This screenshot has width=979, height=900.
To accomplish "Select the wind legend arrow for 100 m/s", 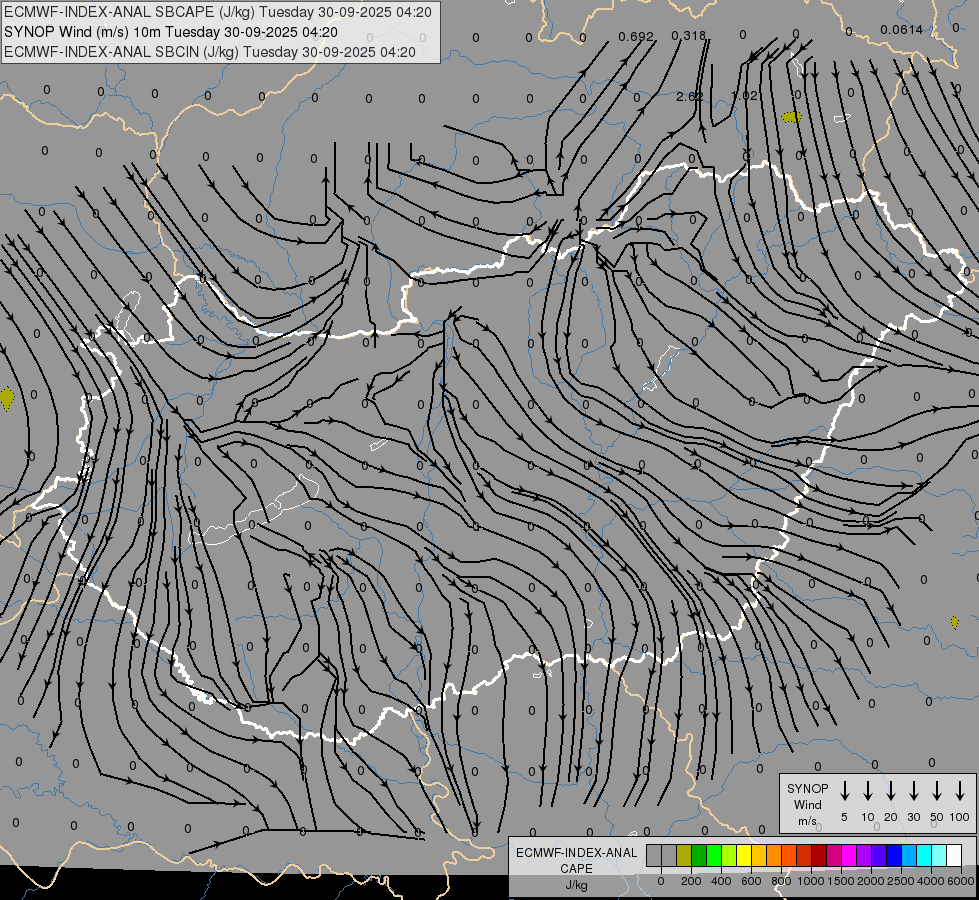I will point(960,791).
